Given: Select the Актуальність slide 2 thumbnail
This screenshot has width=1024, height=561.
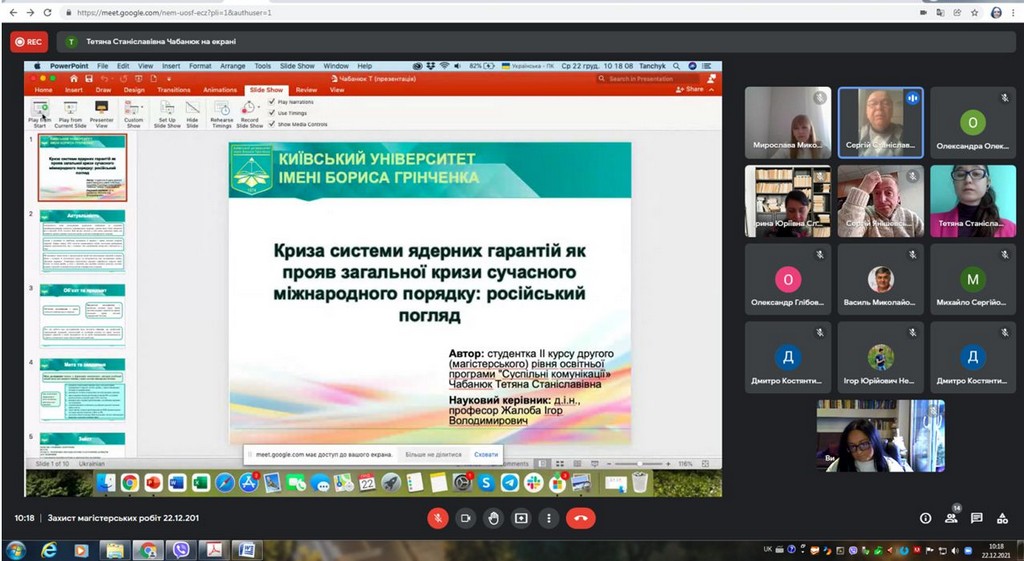Looking at the screenshot, I should point(82,243).
